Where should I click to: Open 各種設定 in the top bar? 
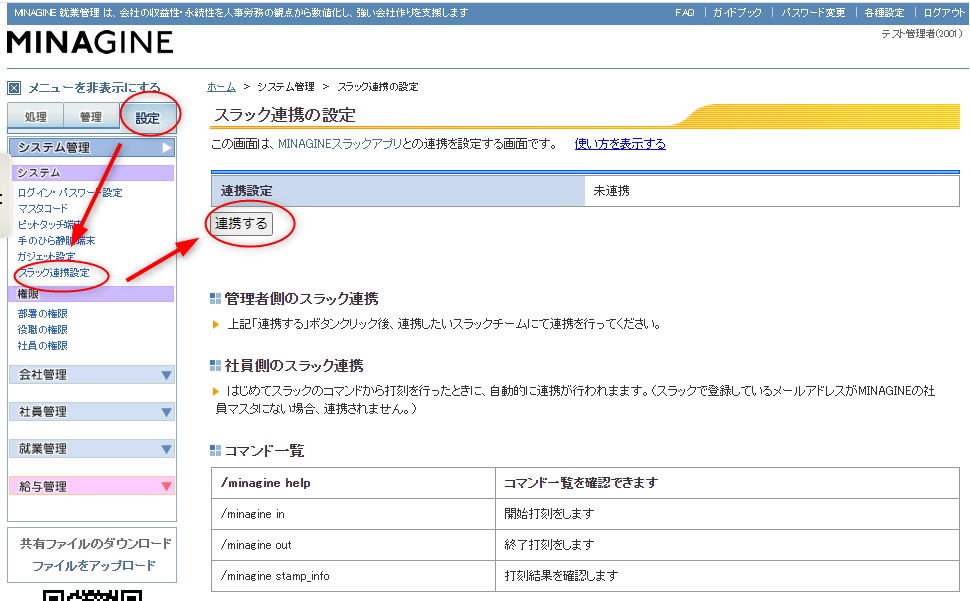[x=884, y=12]
